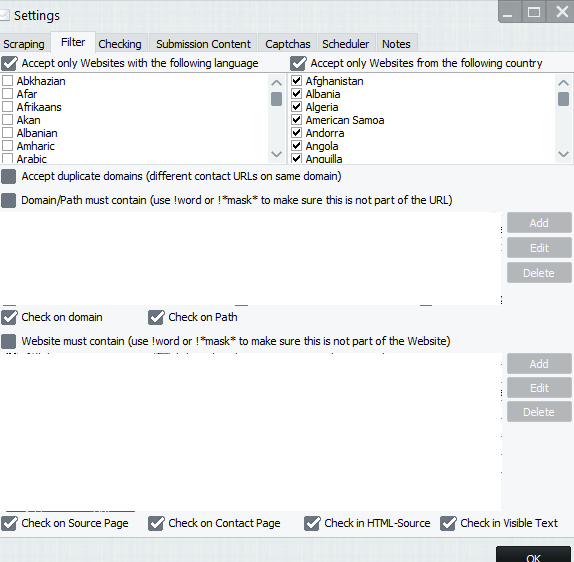Screen dimensions: 574x562
Task: Switch to the Scraping tab
Action: tap(24, 44)
